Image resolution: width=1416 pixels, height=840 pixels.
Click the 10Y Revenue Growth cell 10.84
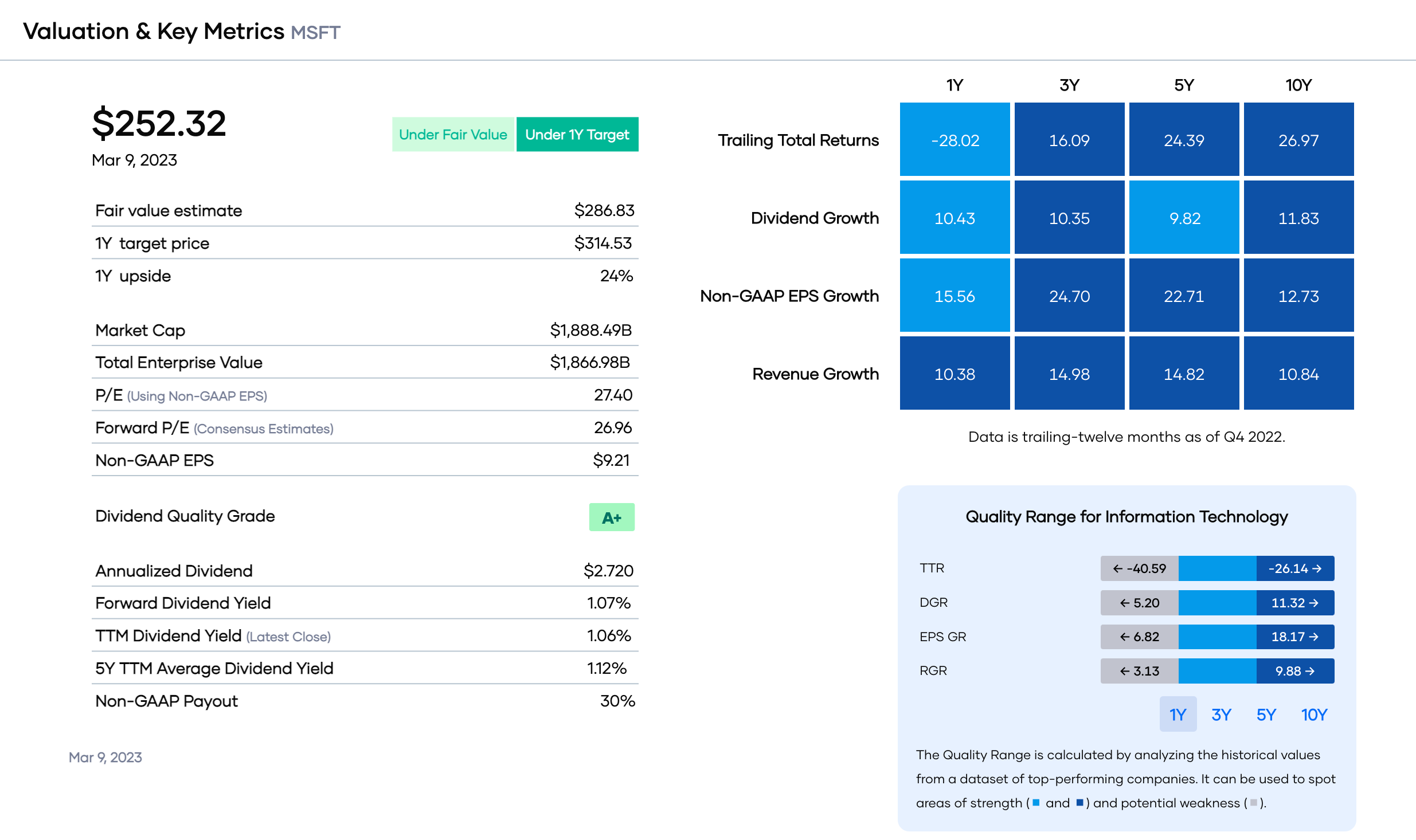click(x=1298, y=374)
